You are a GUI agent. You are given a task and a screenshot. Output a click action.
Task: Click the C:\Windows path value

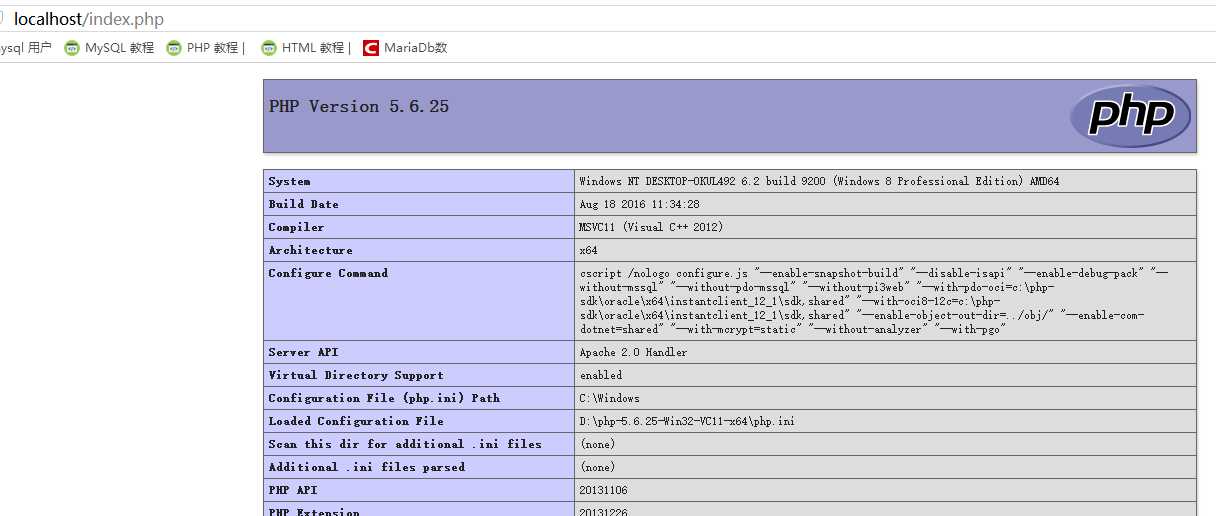(609, 398)
